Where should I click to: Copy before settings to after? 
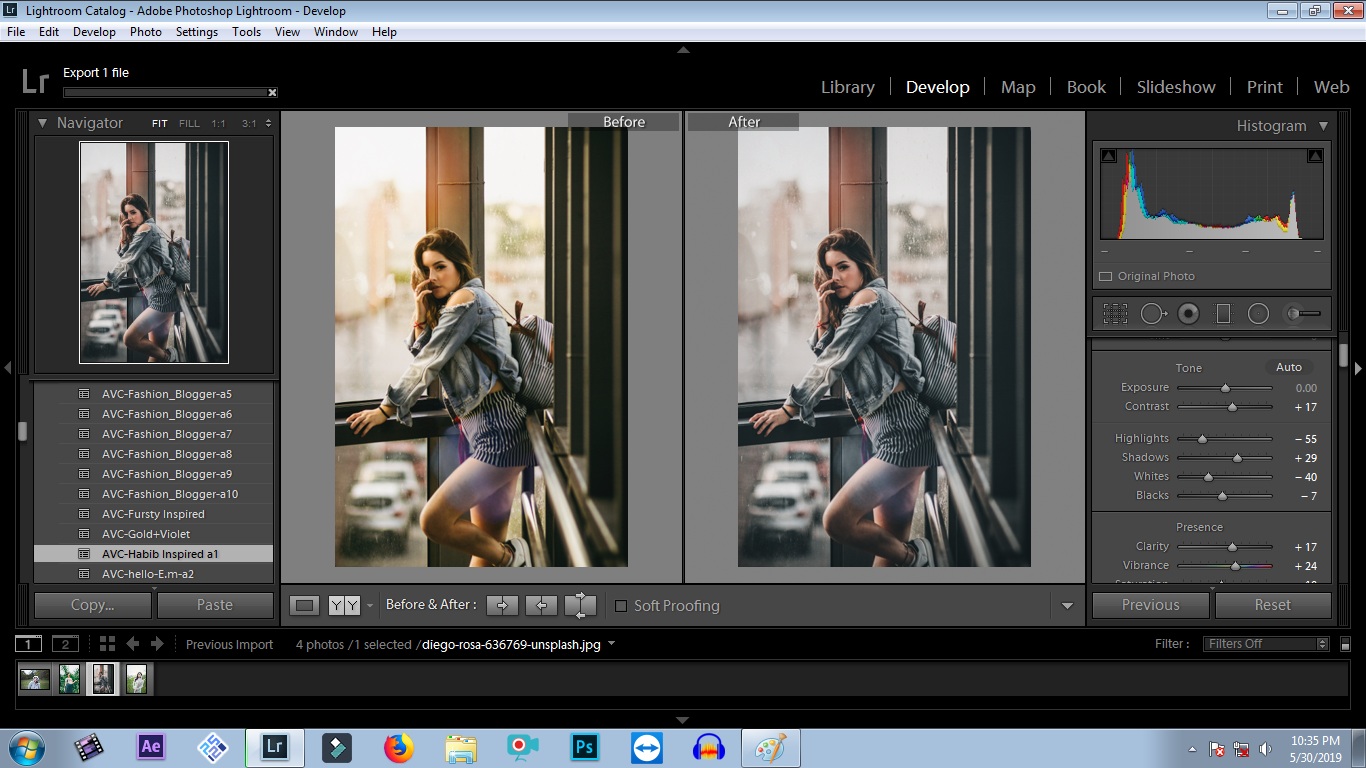coord(502,605)
